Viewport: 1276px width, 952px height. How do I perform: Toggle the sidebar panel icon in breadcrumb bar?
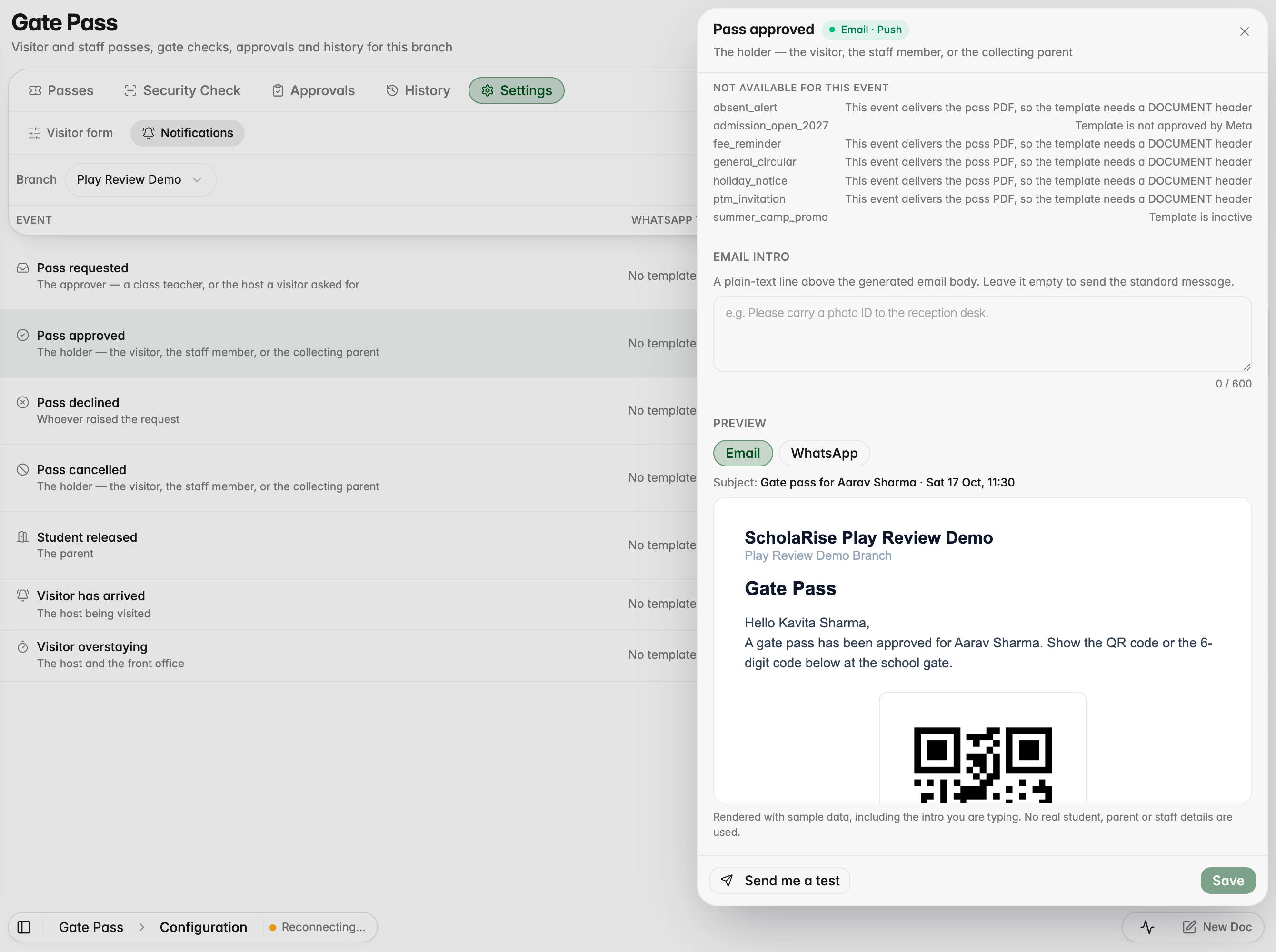tap(24, 927)
